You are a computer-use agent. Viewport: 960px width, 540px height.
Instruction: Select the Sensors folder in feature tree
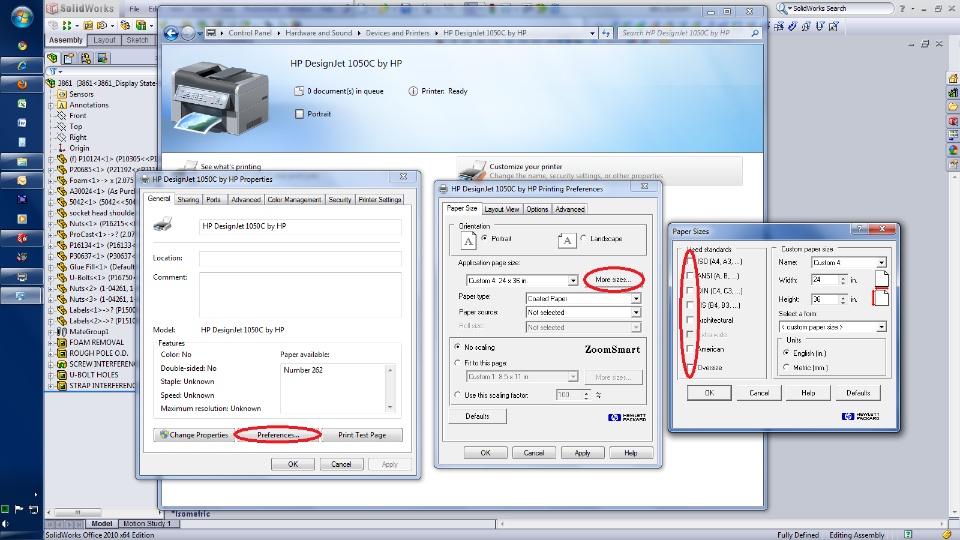[x=81, y=94]
